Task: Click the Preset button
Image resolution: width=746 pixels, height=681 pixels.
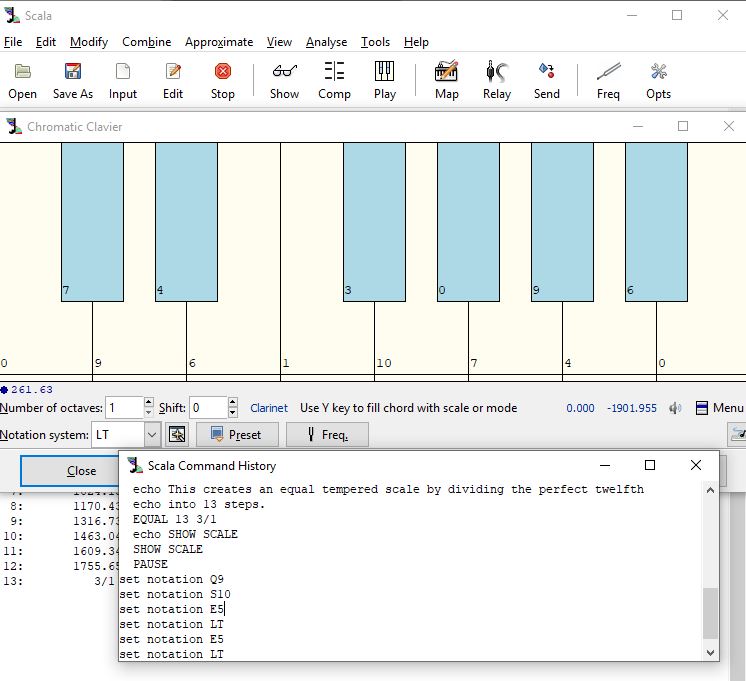Action: [236, 435]
